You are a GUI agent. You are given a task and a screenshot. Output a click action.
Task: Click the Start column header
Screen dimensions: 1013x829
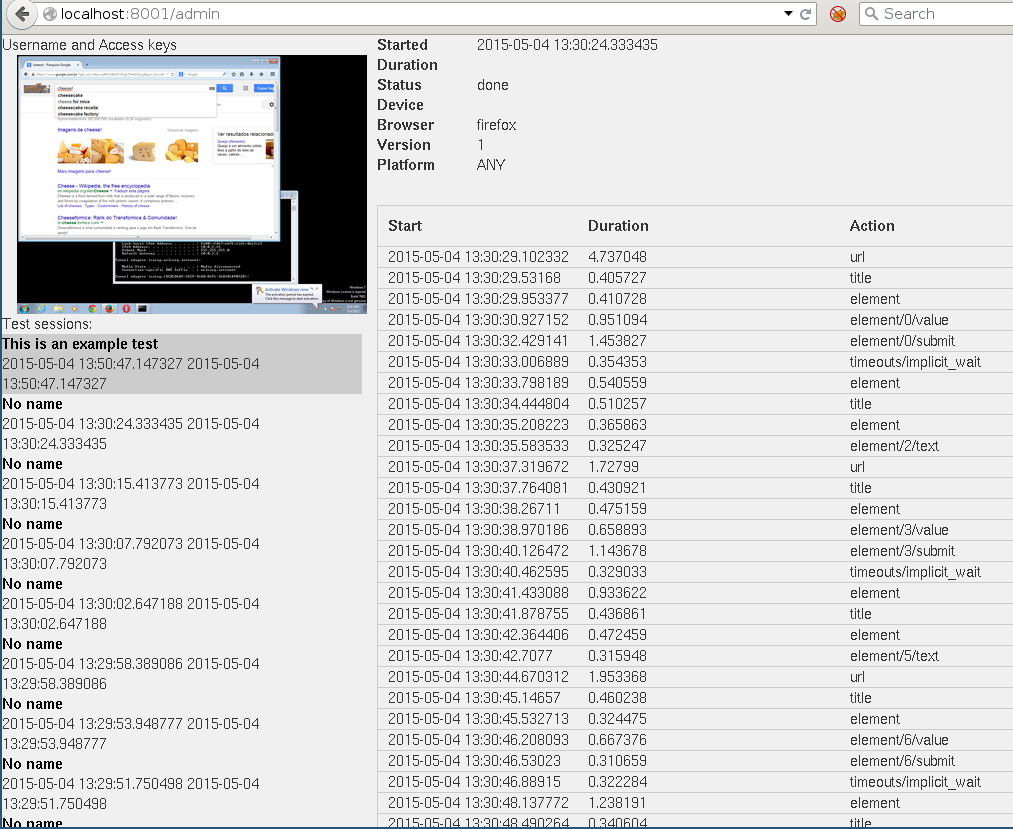(x=405, y=226)
